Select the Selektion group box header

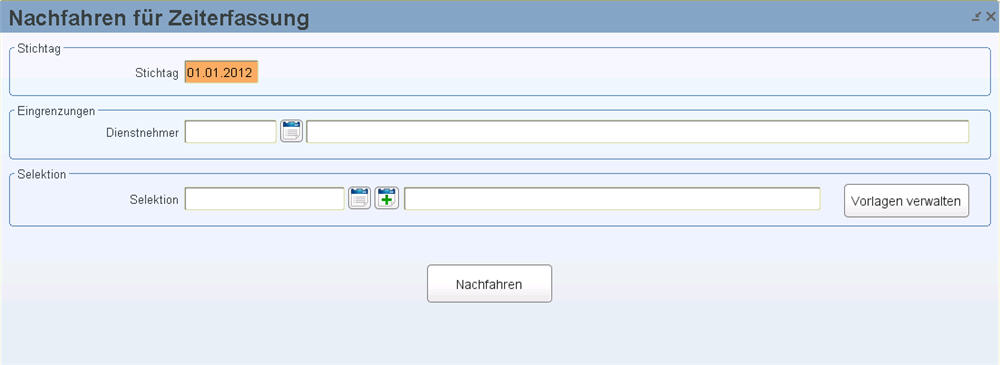41,174
